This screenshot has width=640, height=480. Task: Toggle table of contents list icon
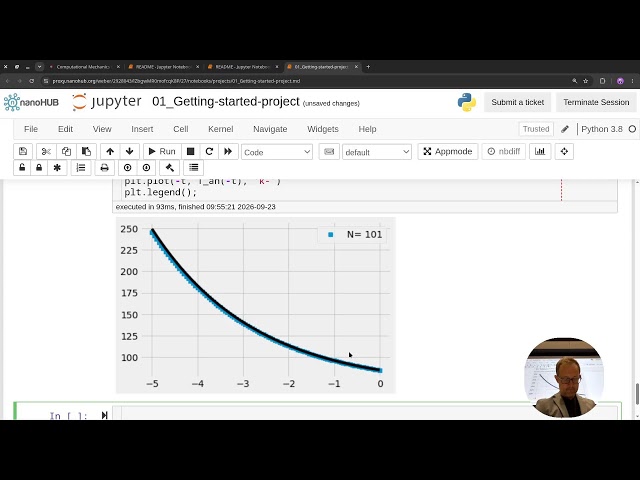point(193,167)
